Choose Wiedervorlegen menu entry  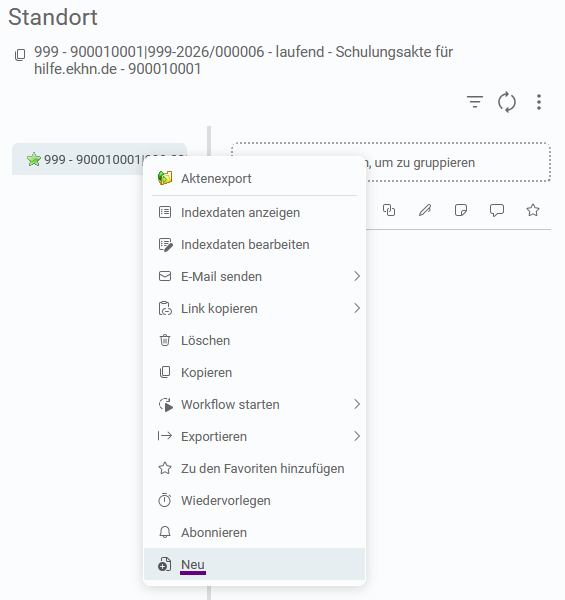[x=254, y=501]
